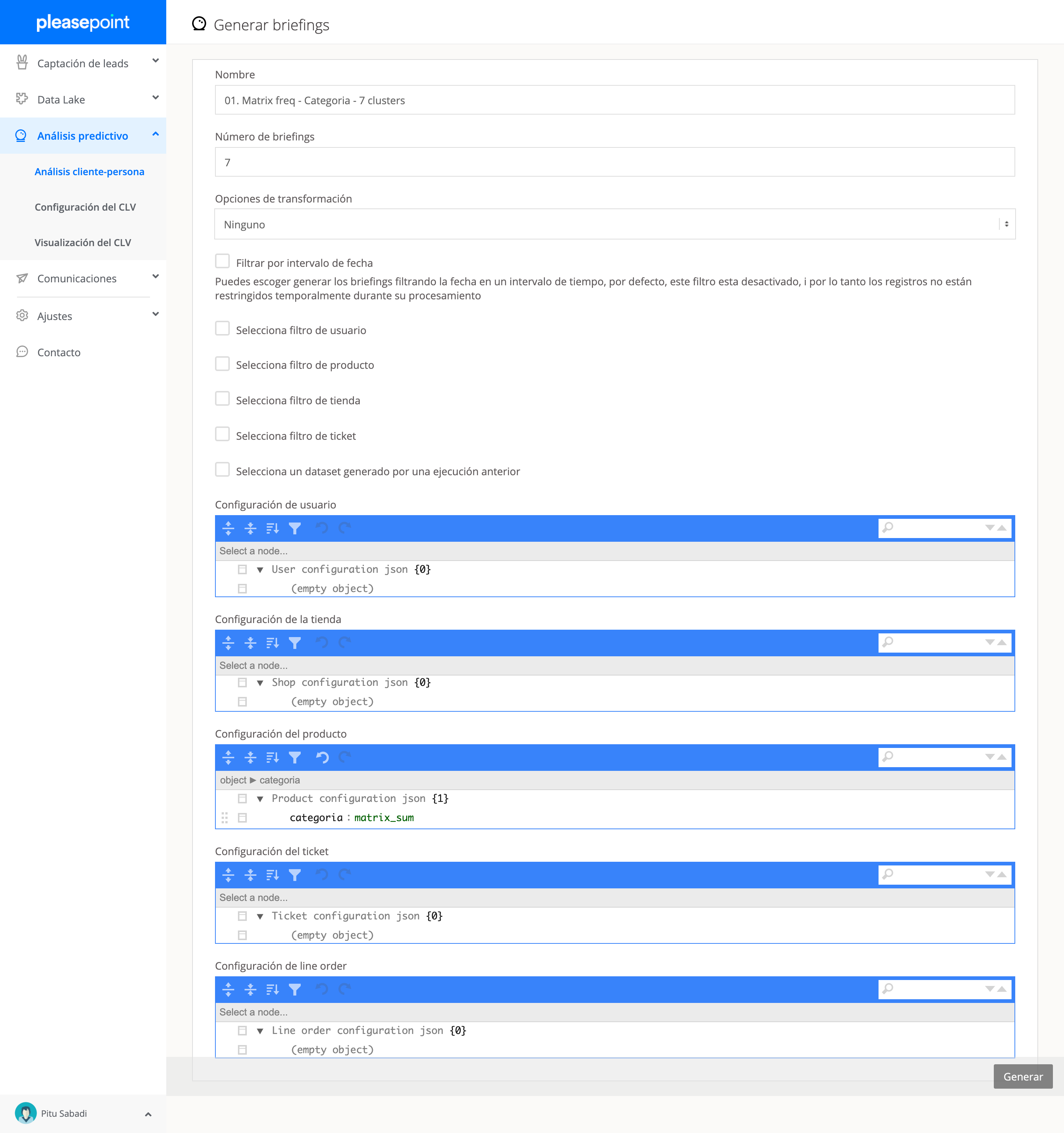Click filter icon in Ticket configuration toolbar
Screen dimensions: 1064x1133
(295, 875)
